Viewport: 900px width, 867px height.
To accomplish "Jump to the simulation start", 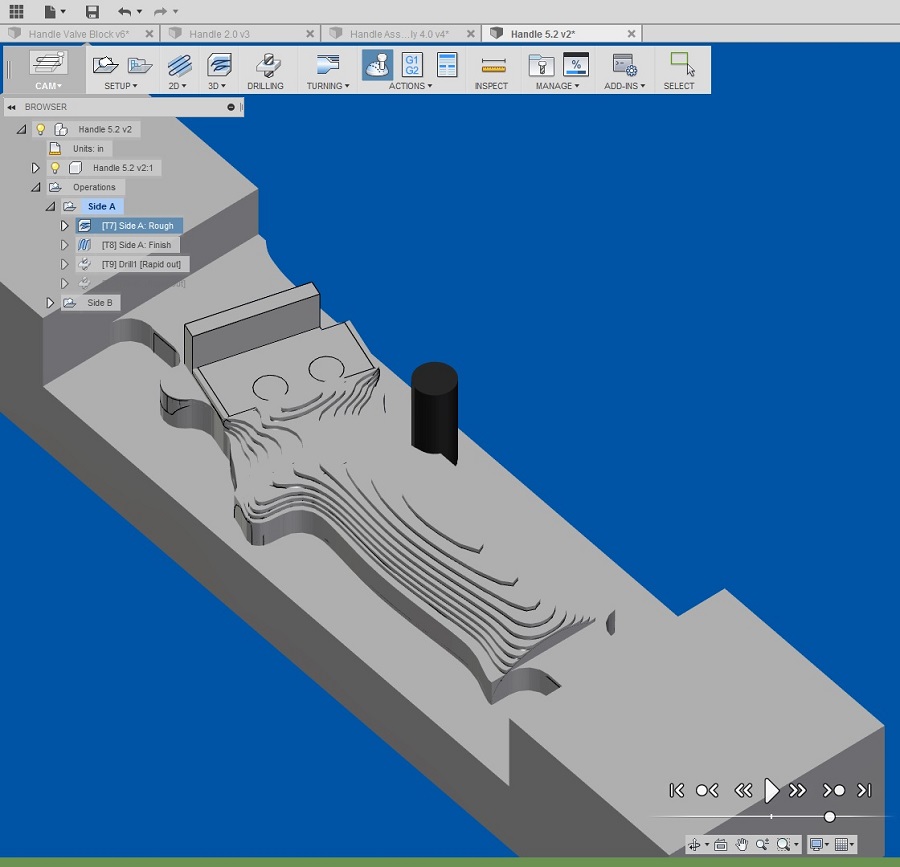I will pos(677,790).
